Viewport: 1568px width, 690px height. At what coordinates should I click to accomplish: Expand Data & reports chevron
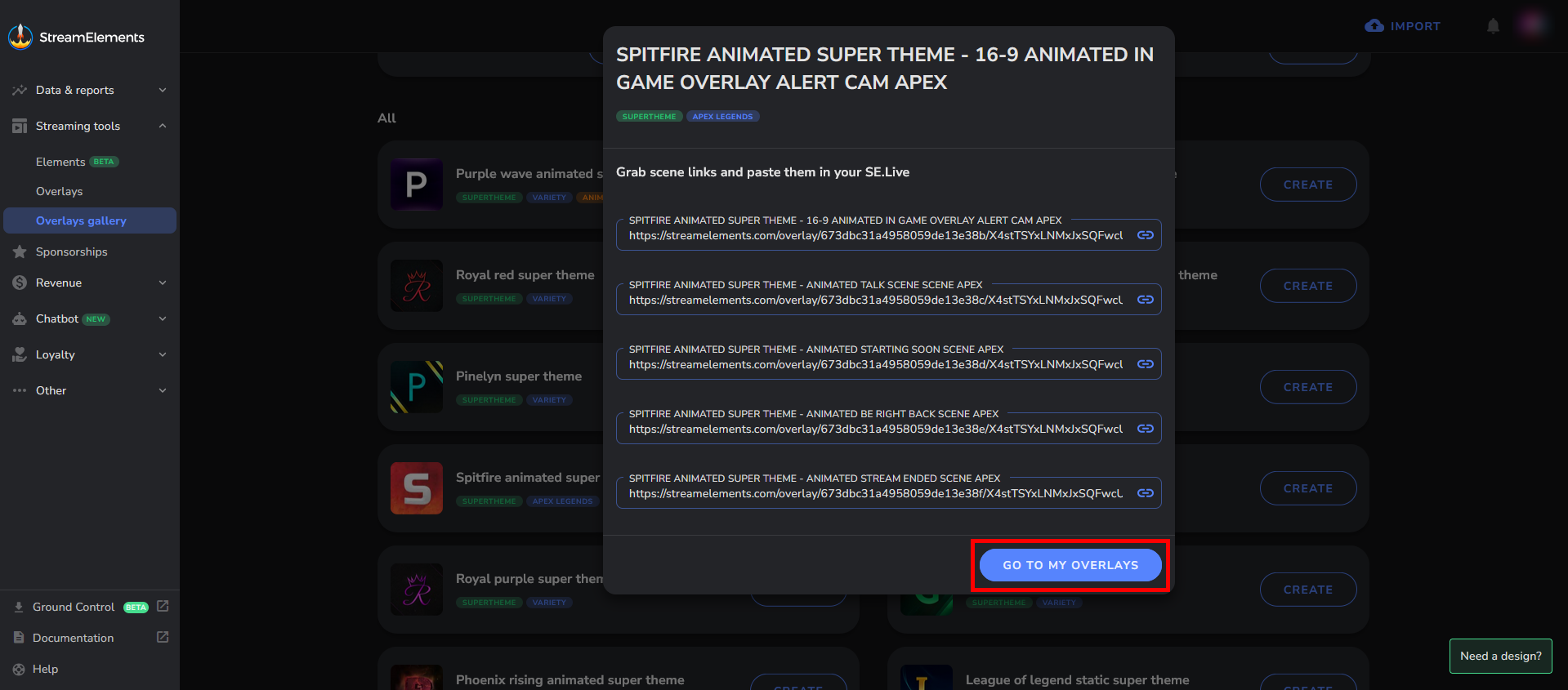[163, 90]
